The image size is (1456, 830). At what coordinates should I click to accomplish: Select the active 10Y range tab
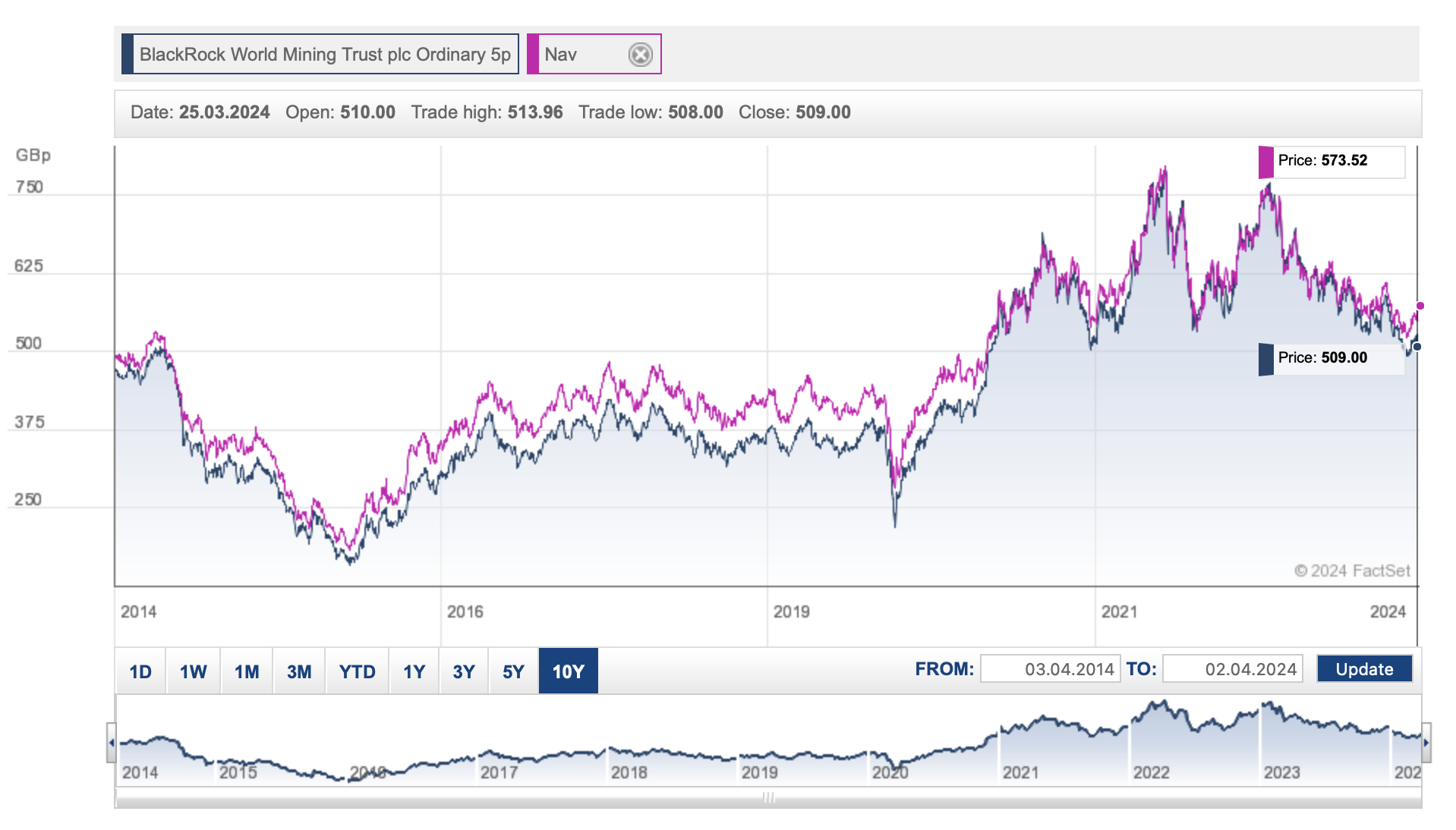[x=569, y=671]
